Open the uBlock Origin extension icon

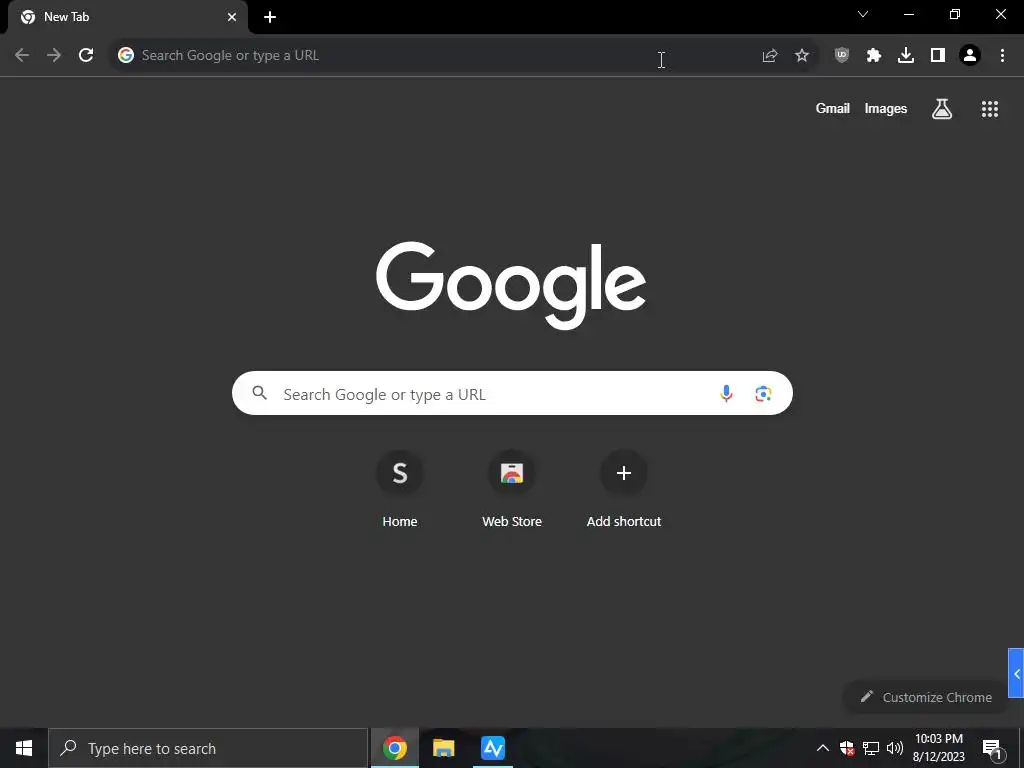pyautogui.click(x=842, y=56)
